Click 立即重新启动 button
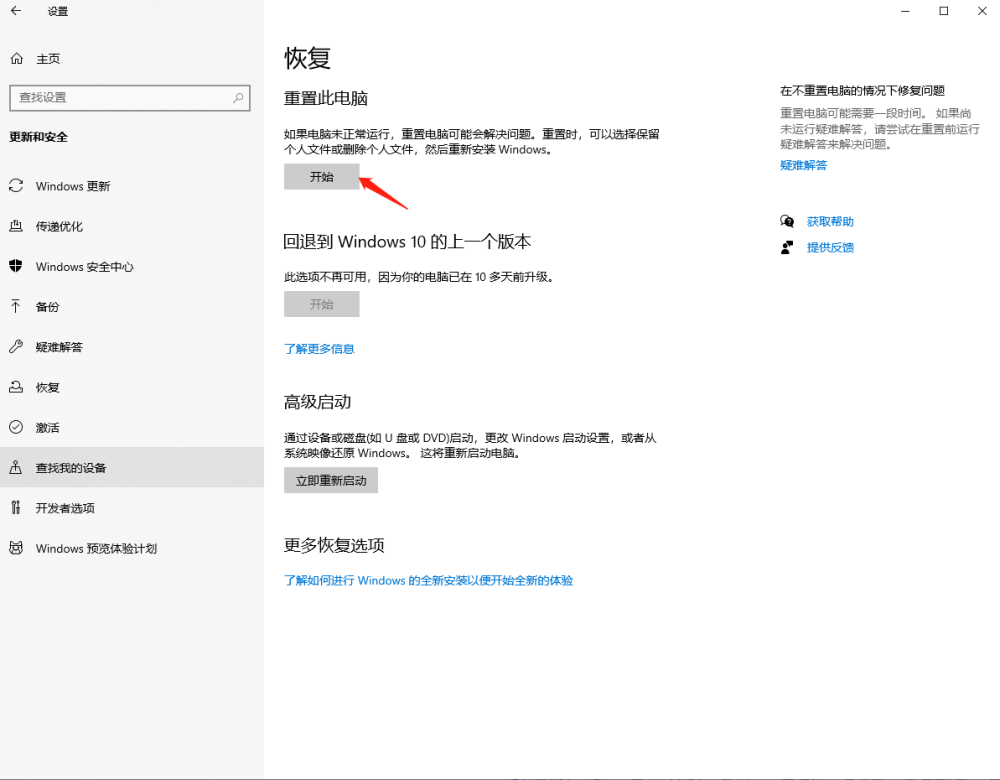The image size is (1000, 780). click(x=331, y=480)
